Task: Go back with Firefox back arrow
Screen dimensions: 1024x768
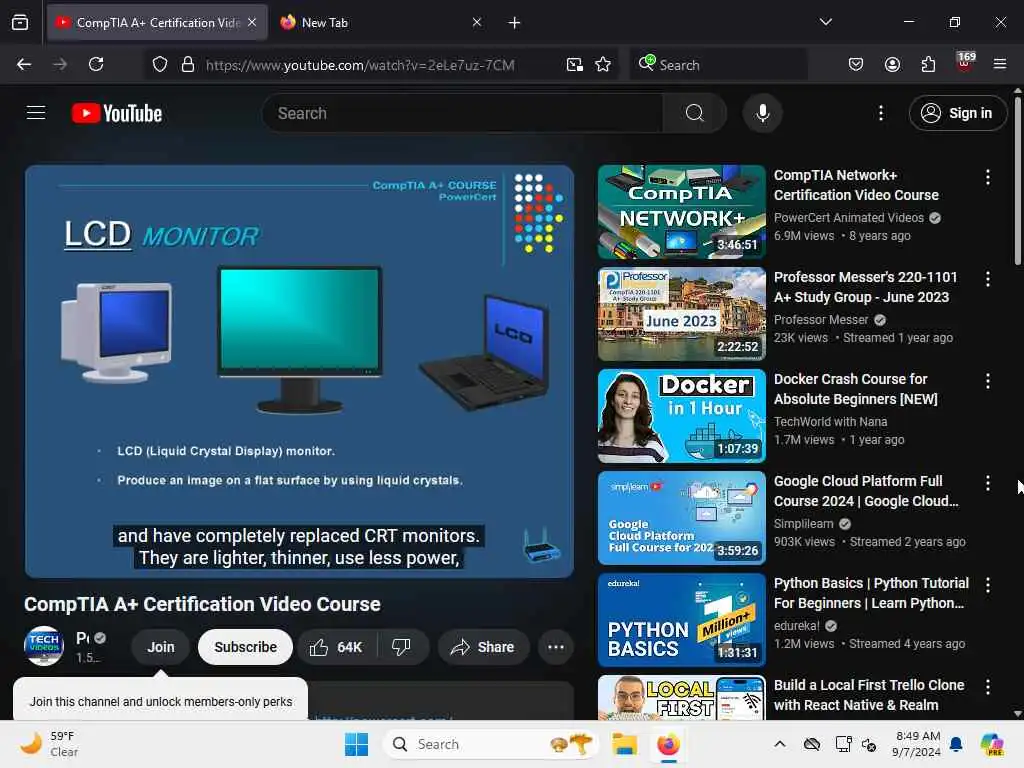Action: click(x=24, y=64)
